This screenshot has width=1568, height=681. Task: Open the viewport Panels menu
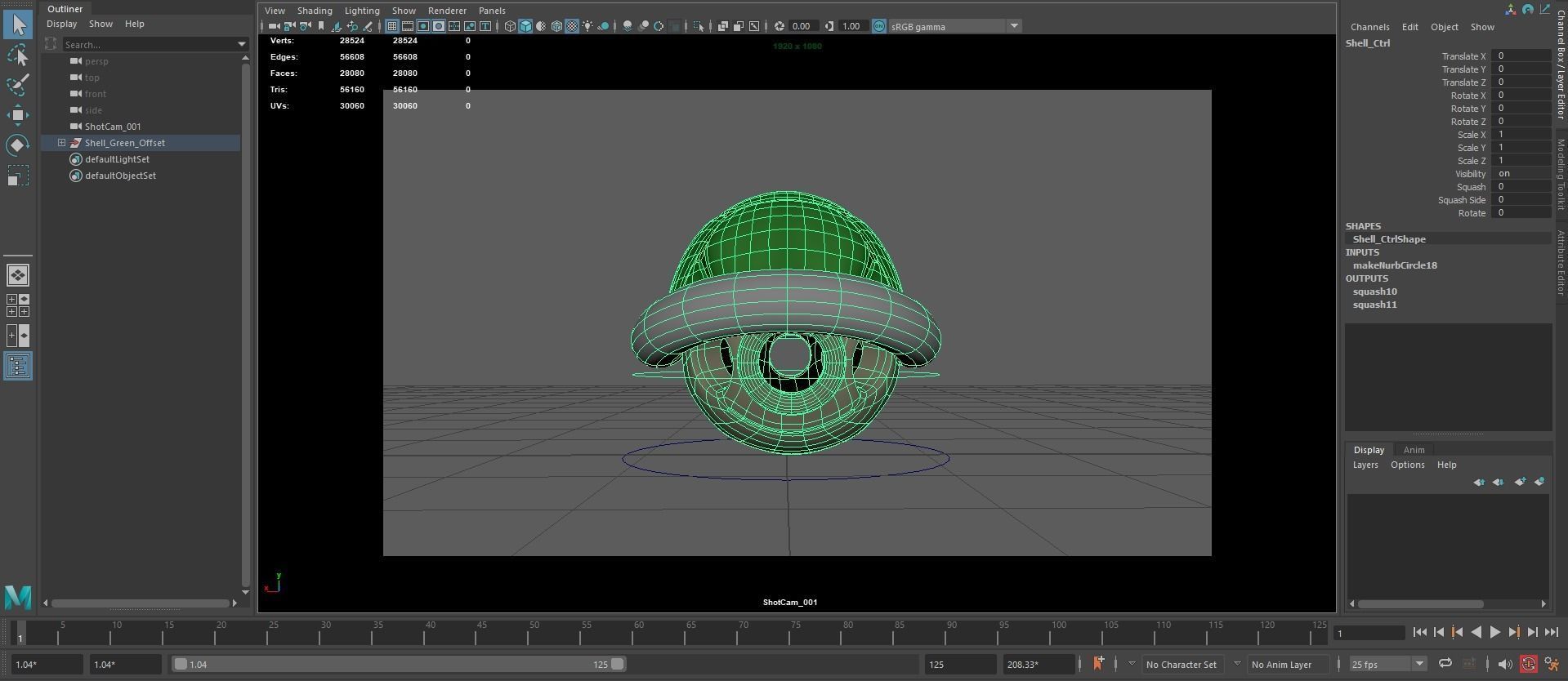click(492, 11)
